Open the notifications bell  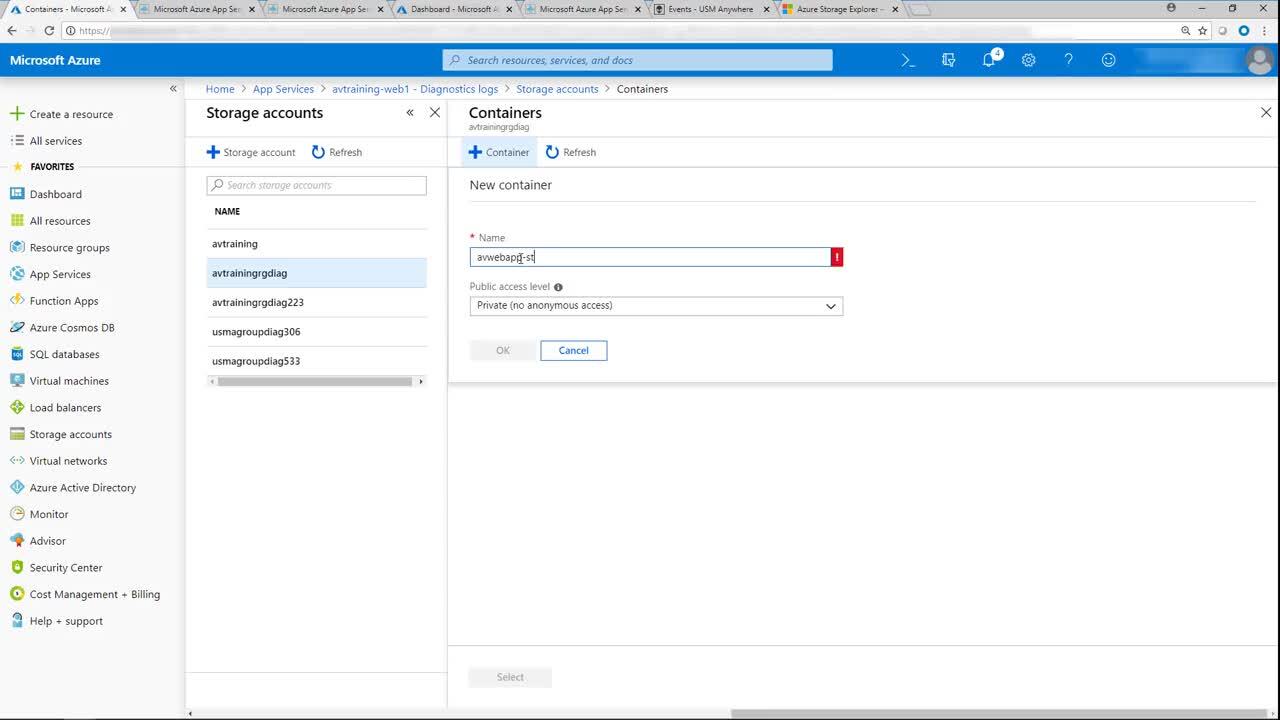point(988,60)
